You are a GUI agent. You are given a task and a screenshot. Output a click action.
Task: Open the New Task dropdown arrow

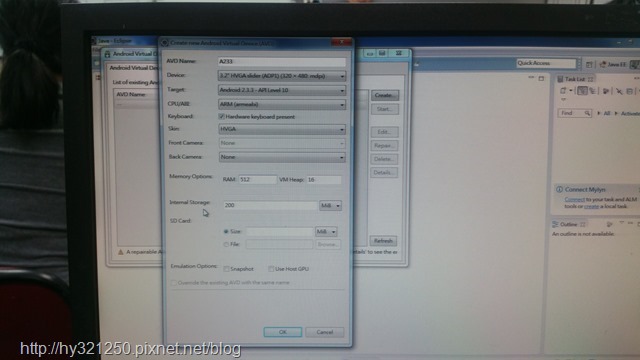point(571,91)
